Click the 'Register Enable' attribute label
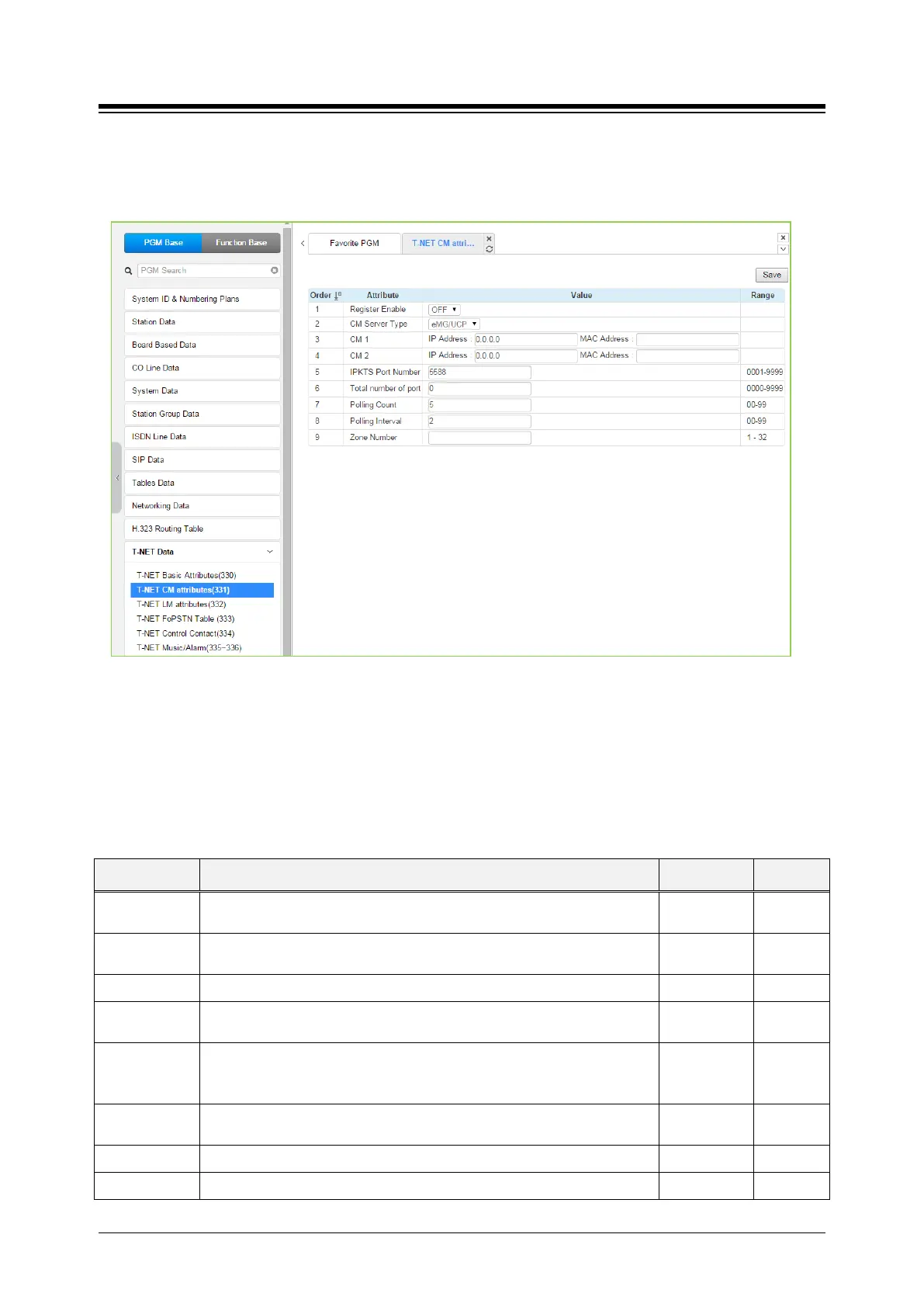Image resolution: width=924 pixels, height=1307 pixels. pyautogui.click(x=378, y=310)
